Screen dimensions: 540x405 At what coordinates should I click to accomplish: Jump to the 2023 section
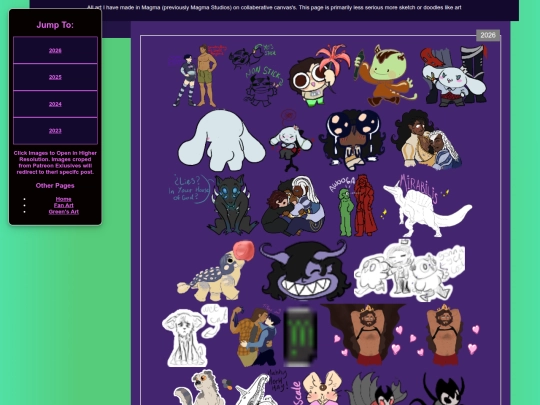[x=55, y=131]
